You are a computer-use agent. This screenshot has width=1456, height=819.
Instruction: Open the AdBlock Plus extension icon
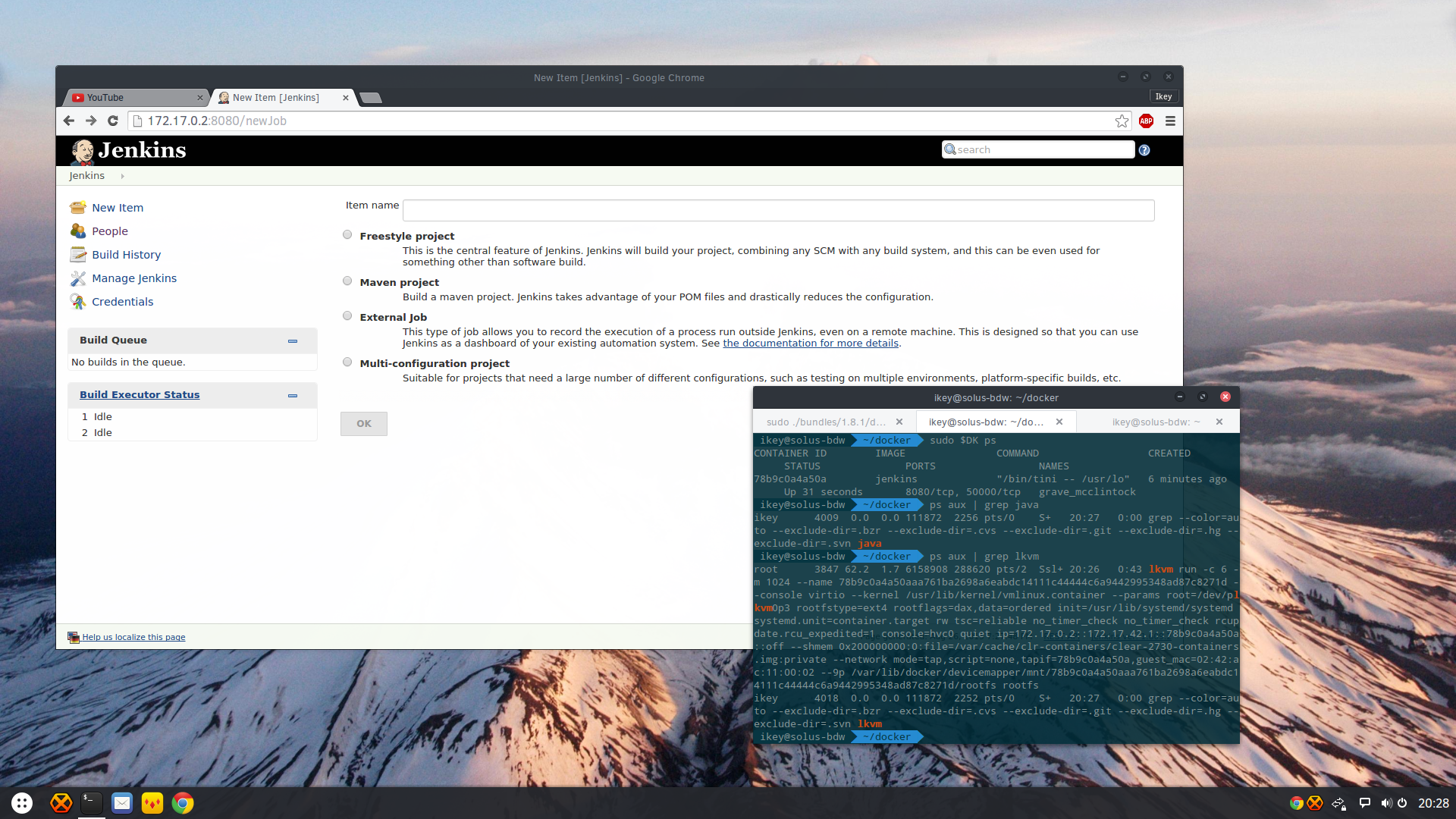[1146, 121]
